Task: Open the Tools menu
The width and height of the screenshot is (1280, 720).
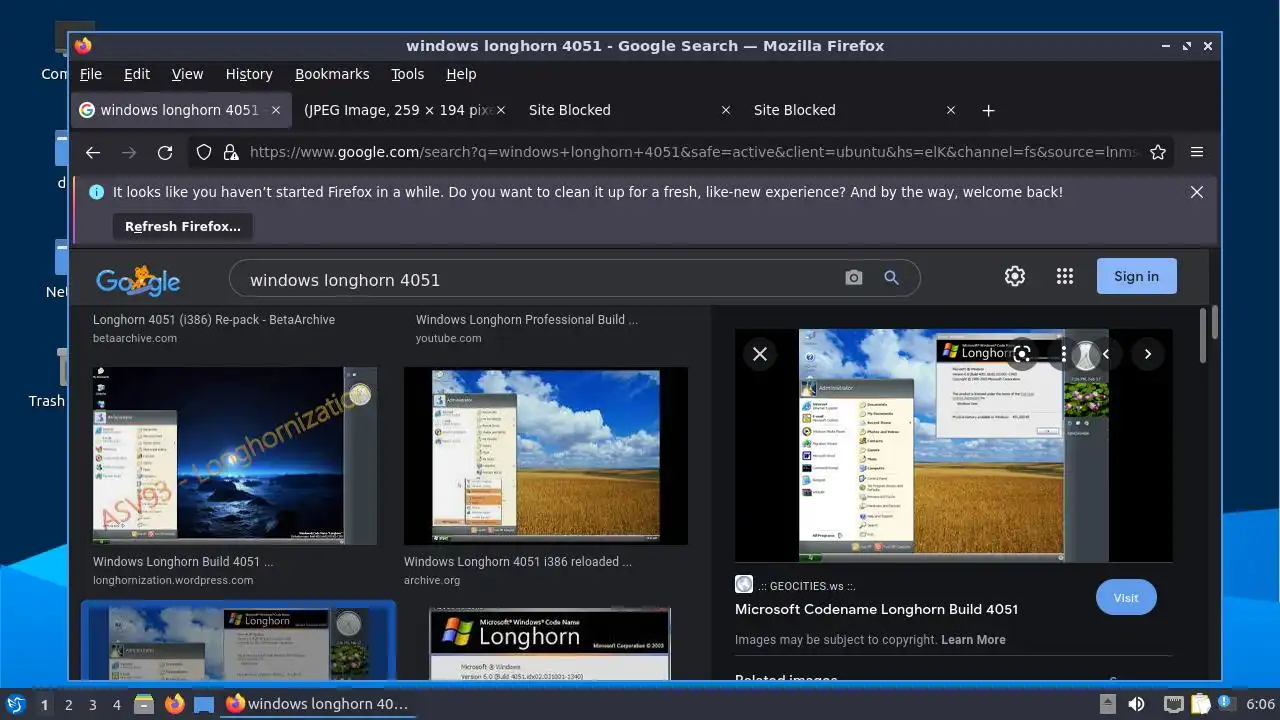Action: 407,74
